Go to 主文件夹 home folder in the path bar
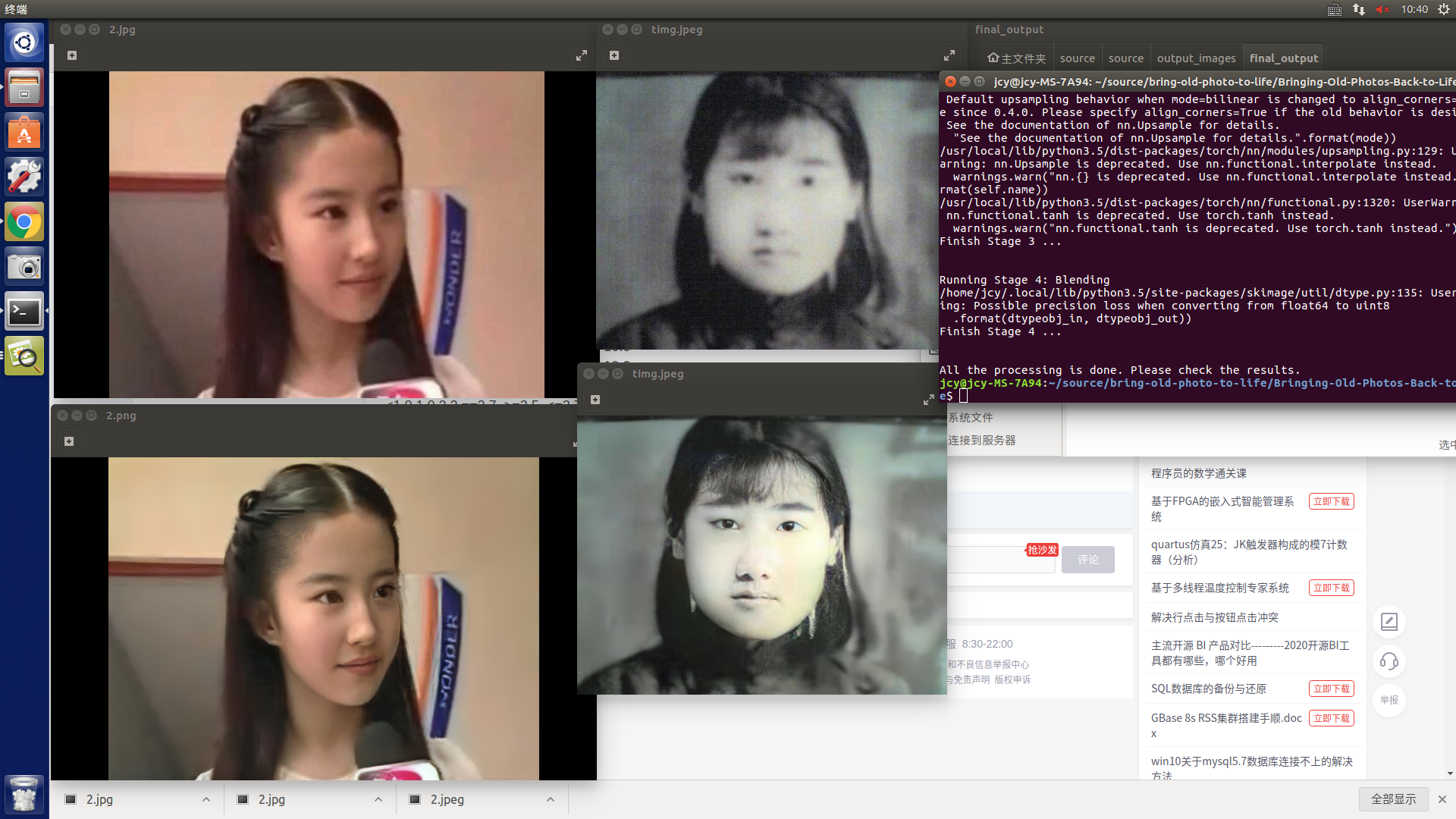 [1016, 58]
